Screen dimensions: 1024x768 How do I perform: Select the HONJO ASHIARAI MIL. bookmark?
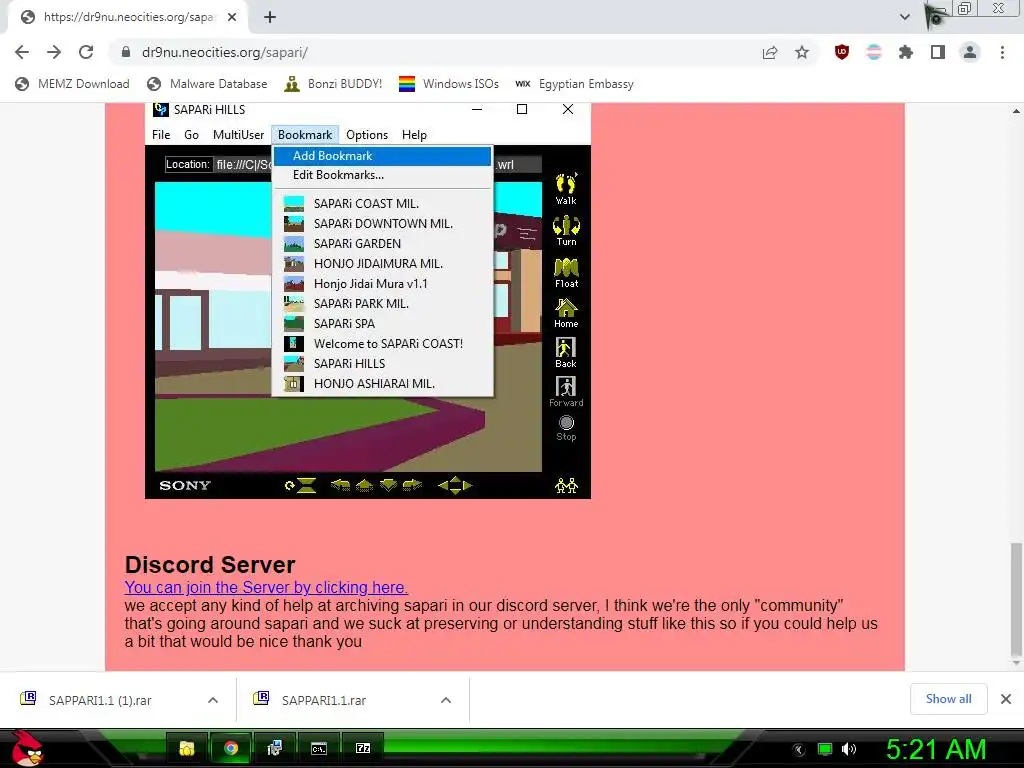pyautogui.click(x=382, y=384)
